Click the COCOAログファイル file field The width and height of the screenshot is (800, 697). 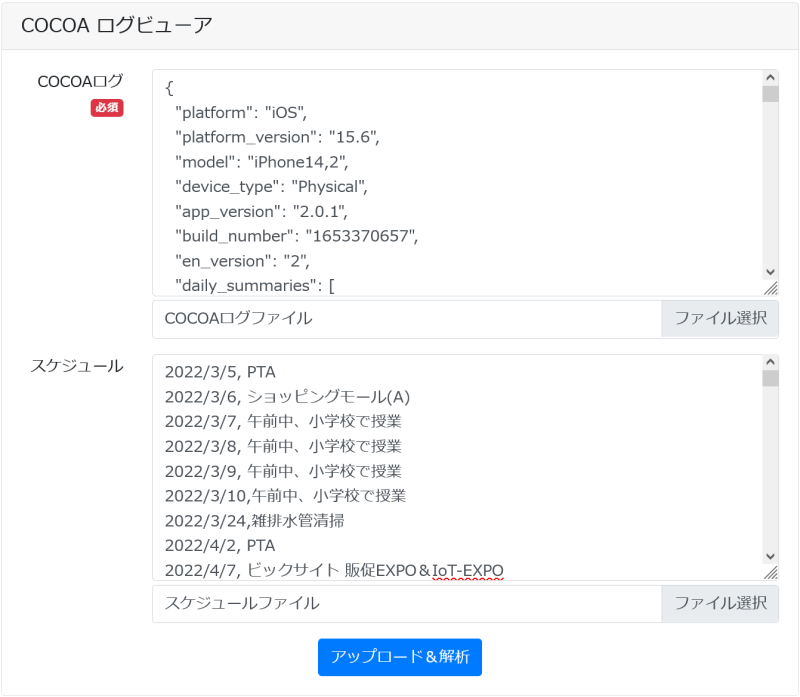click(407, 319)
